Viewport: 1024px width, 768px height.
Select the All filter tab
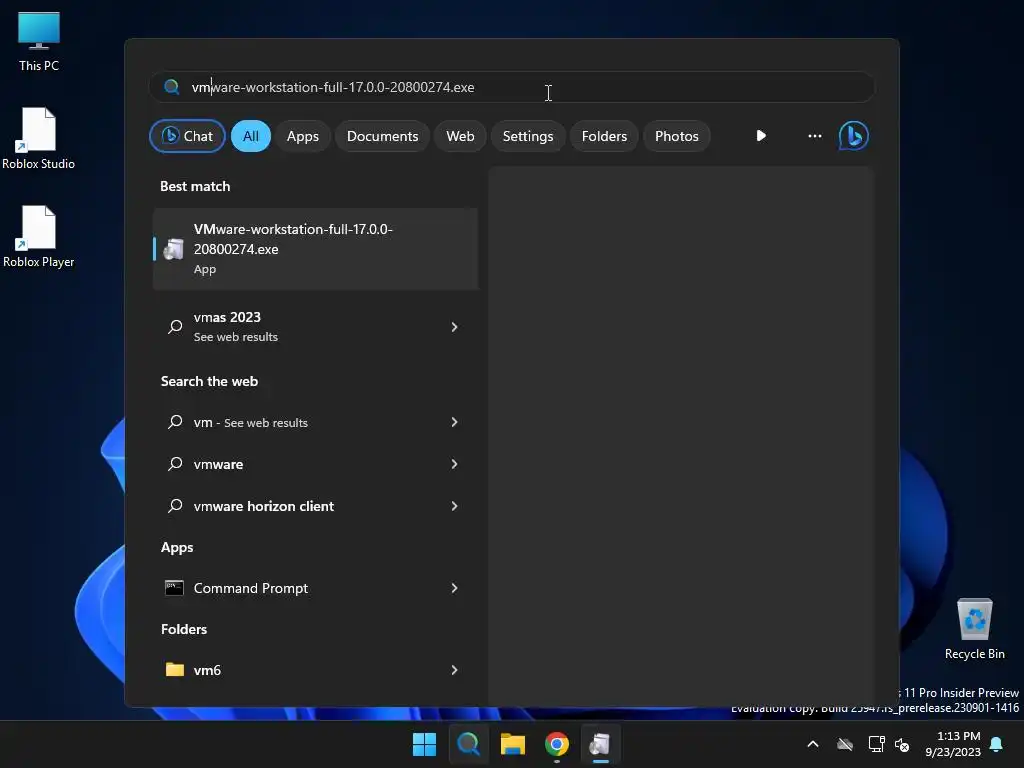tap(251, 136)
